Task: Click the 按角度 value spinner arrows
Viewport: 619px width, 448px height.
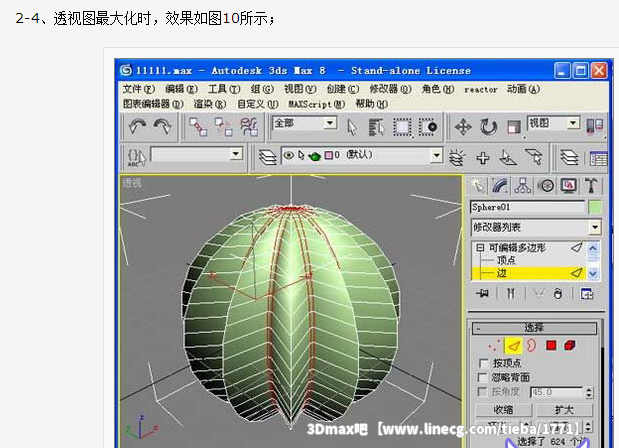Action: 589,392
